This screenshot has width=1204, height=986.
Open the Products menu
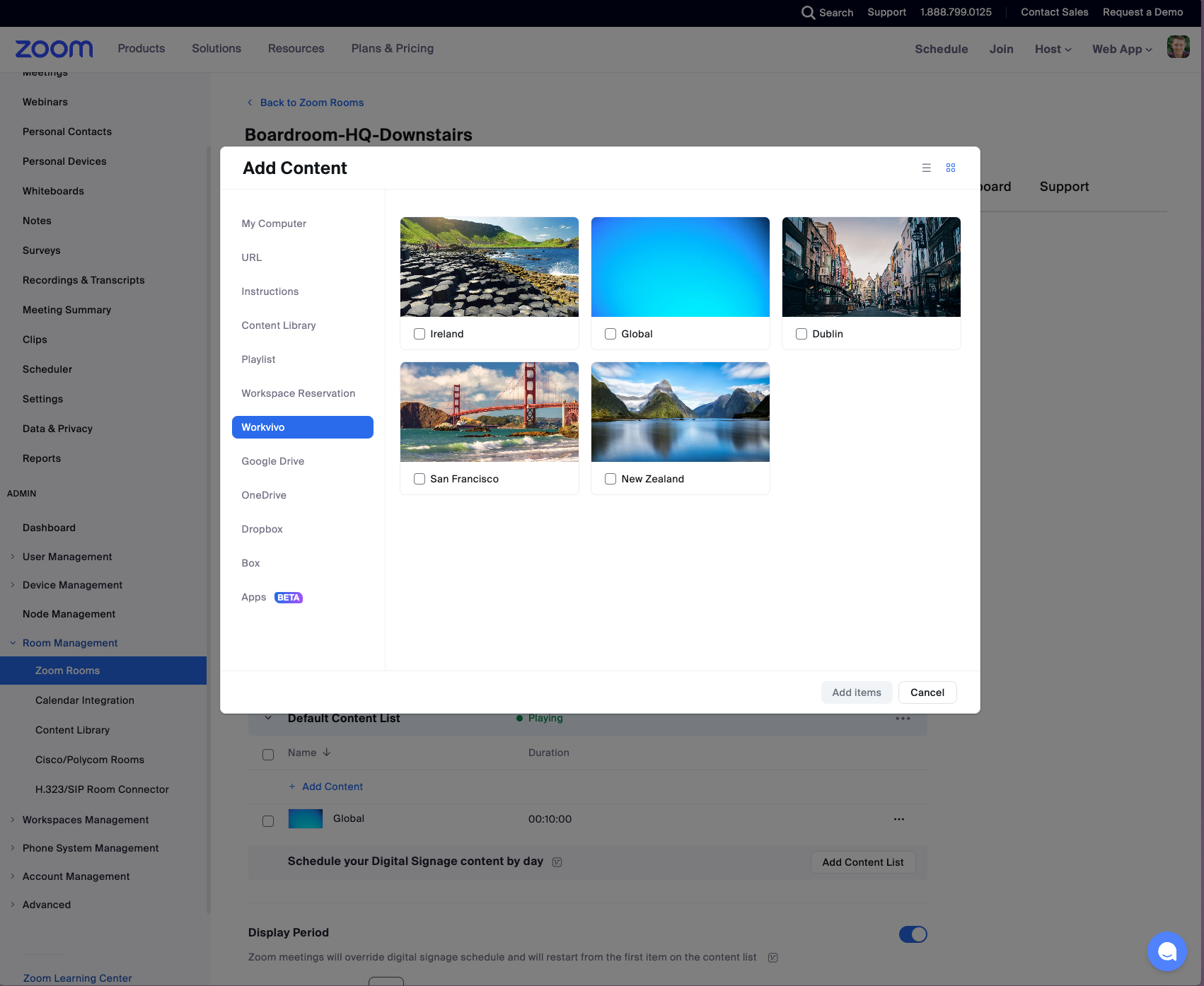pyautogui.click(x=141, y=48)
